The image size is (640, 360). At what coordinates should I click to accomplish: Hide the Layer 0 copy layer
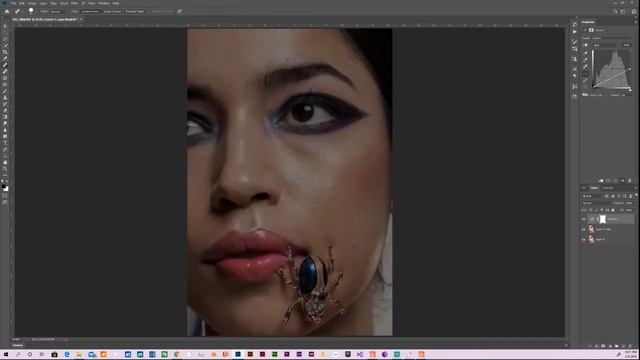pyautogui.click(x=584, y=229)
